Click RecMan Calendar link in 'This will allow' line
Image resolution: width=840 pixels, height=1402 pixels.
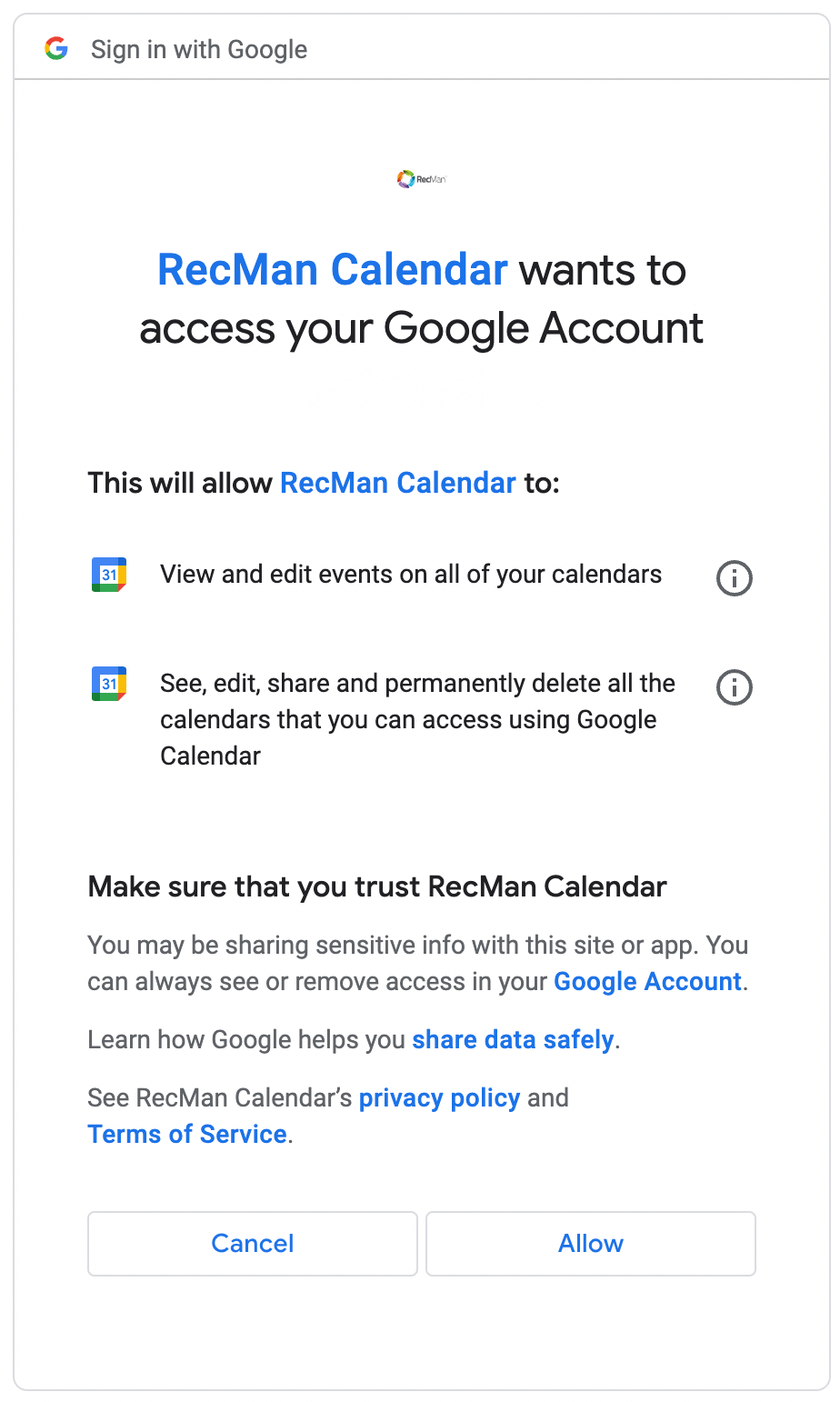tap(398, 483)
